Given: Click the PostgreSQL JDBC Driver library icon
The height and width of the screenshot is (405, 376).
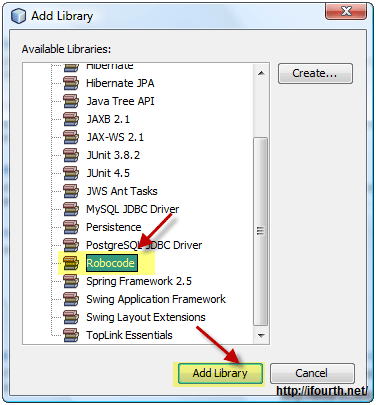Looking at the screenshot, I should pos(71,245).
